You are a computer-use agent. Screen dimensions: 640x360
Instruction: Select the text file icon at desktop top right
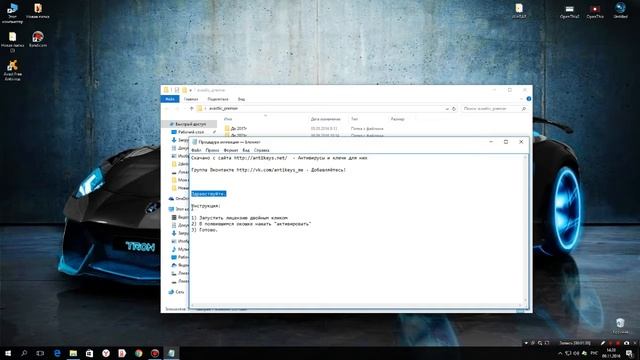point(519,11)
